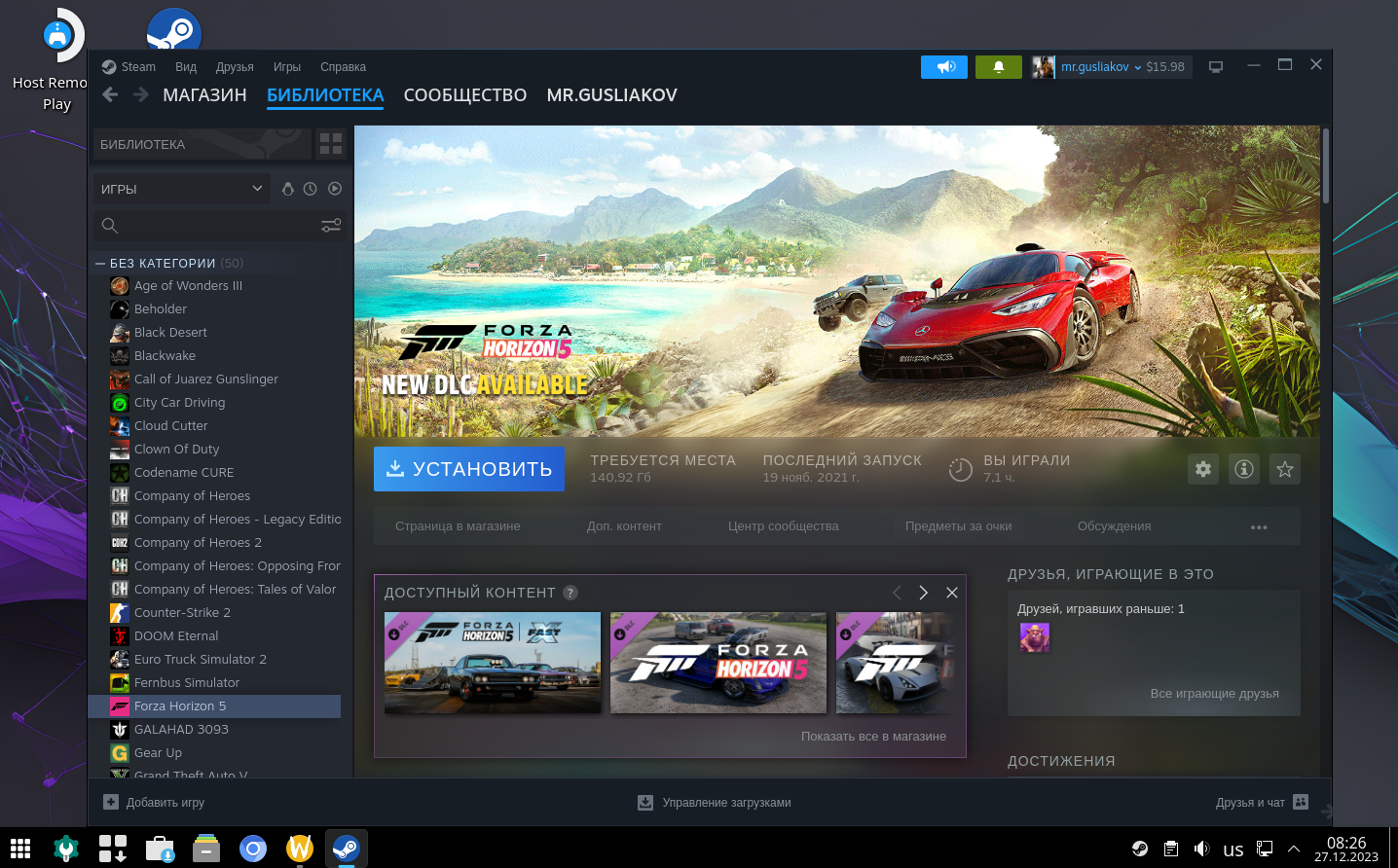Open Предметы за очки link
This screenshot has width=1398, height=868.
(959, 526)
